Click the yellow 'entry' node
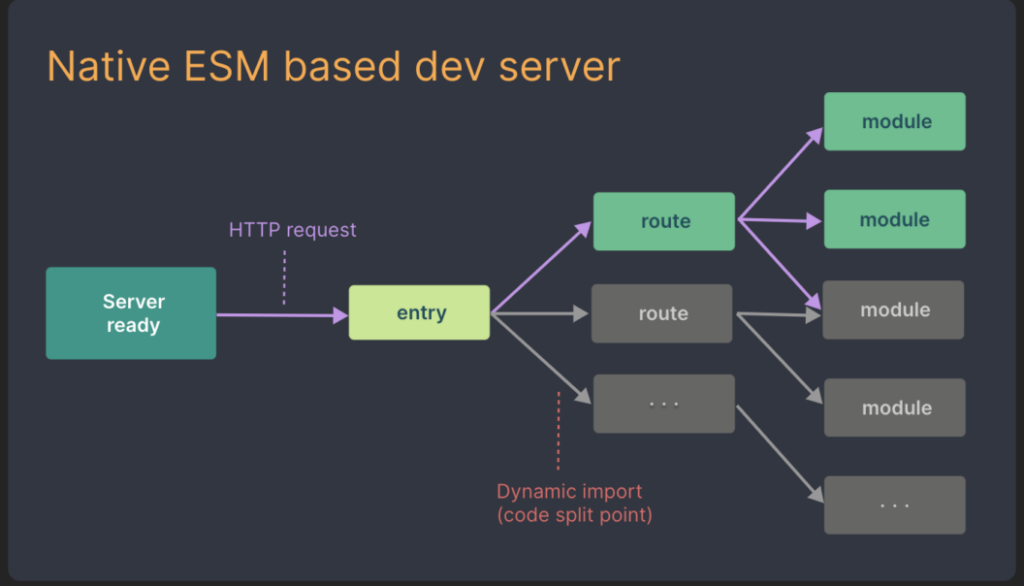Viewport: 1024px width, 586px height. pyautogui.click(x=418, y=312)
